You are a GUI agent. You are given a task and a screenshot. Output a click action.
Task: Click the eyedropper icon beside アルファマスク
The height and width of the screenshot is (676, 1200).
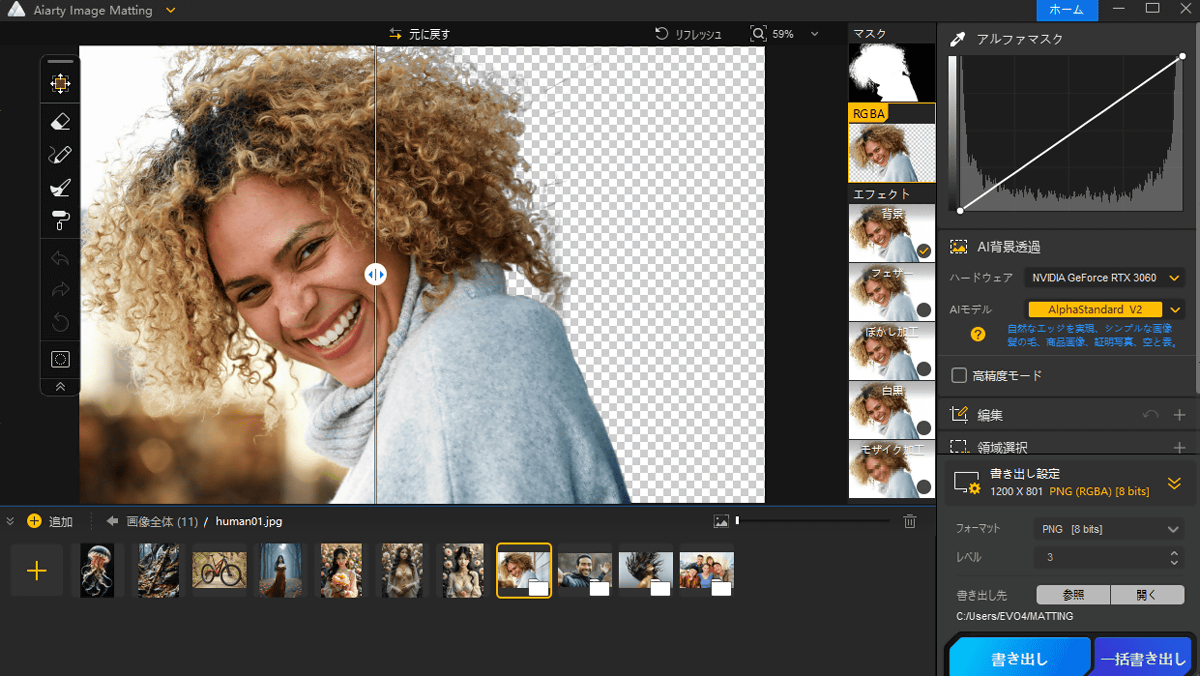click(958, 39)
